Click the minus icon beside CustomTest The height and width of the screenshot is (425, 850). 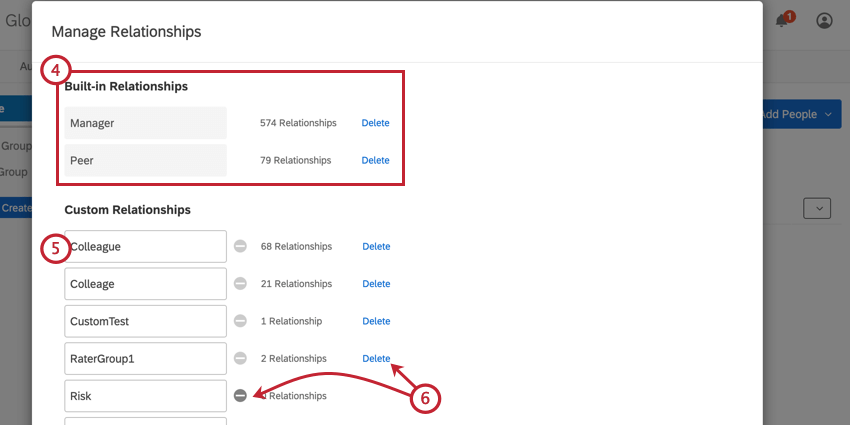240,321
